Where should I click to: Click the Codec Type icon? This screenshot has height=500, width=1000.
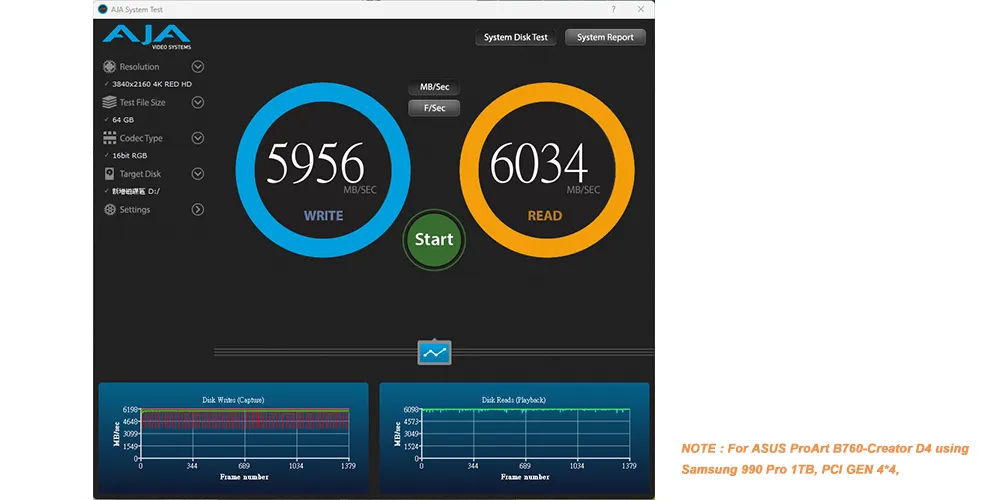(110, 138)
